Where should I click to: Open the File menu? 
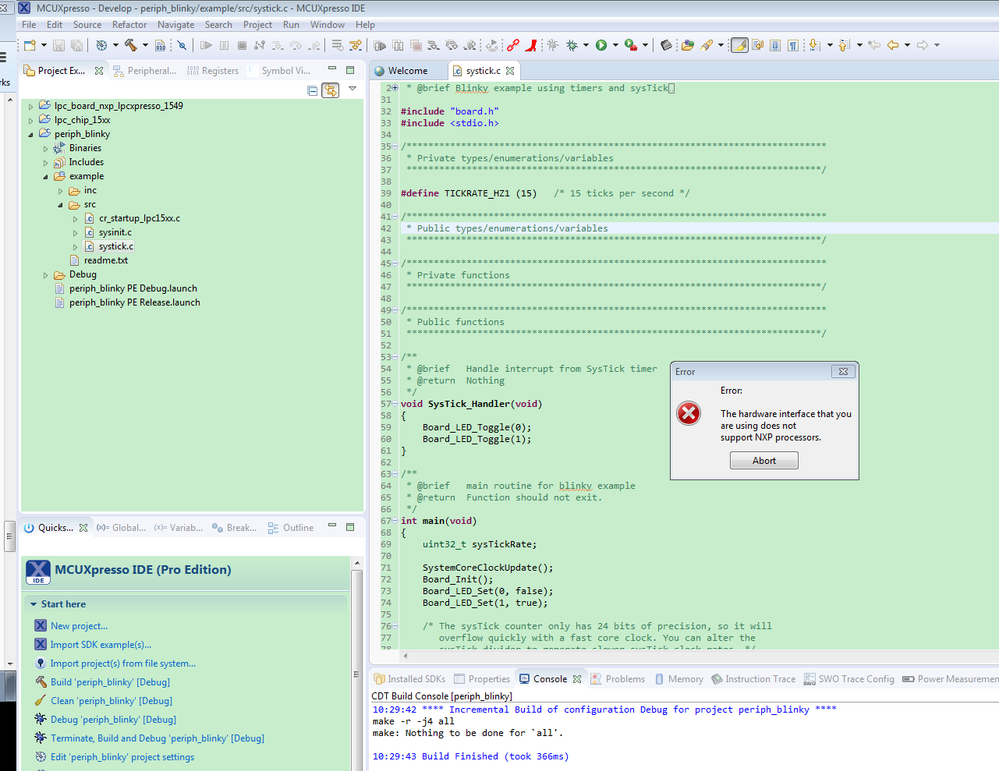[29, 25]
